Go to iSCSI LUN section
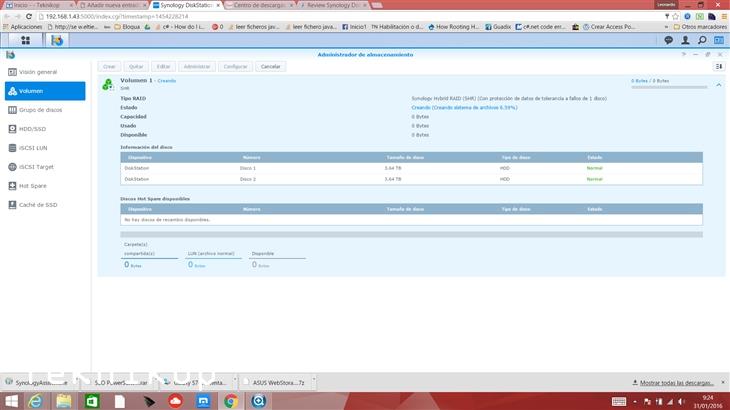The height and width of the screenshot is (410, 730). pos(35,148)
